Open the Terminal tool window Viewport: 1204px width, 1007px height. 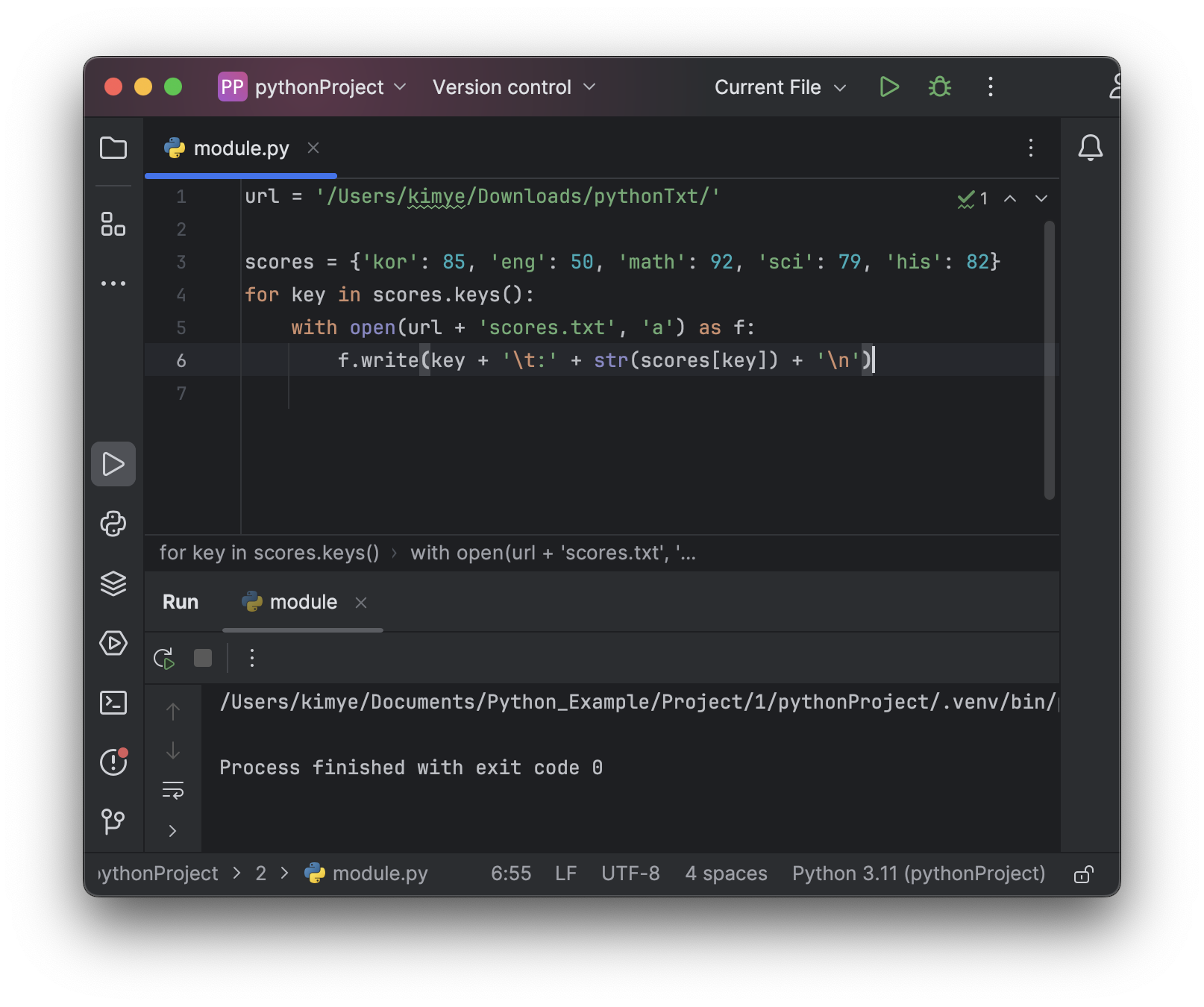(113, 703)
